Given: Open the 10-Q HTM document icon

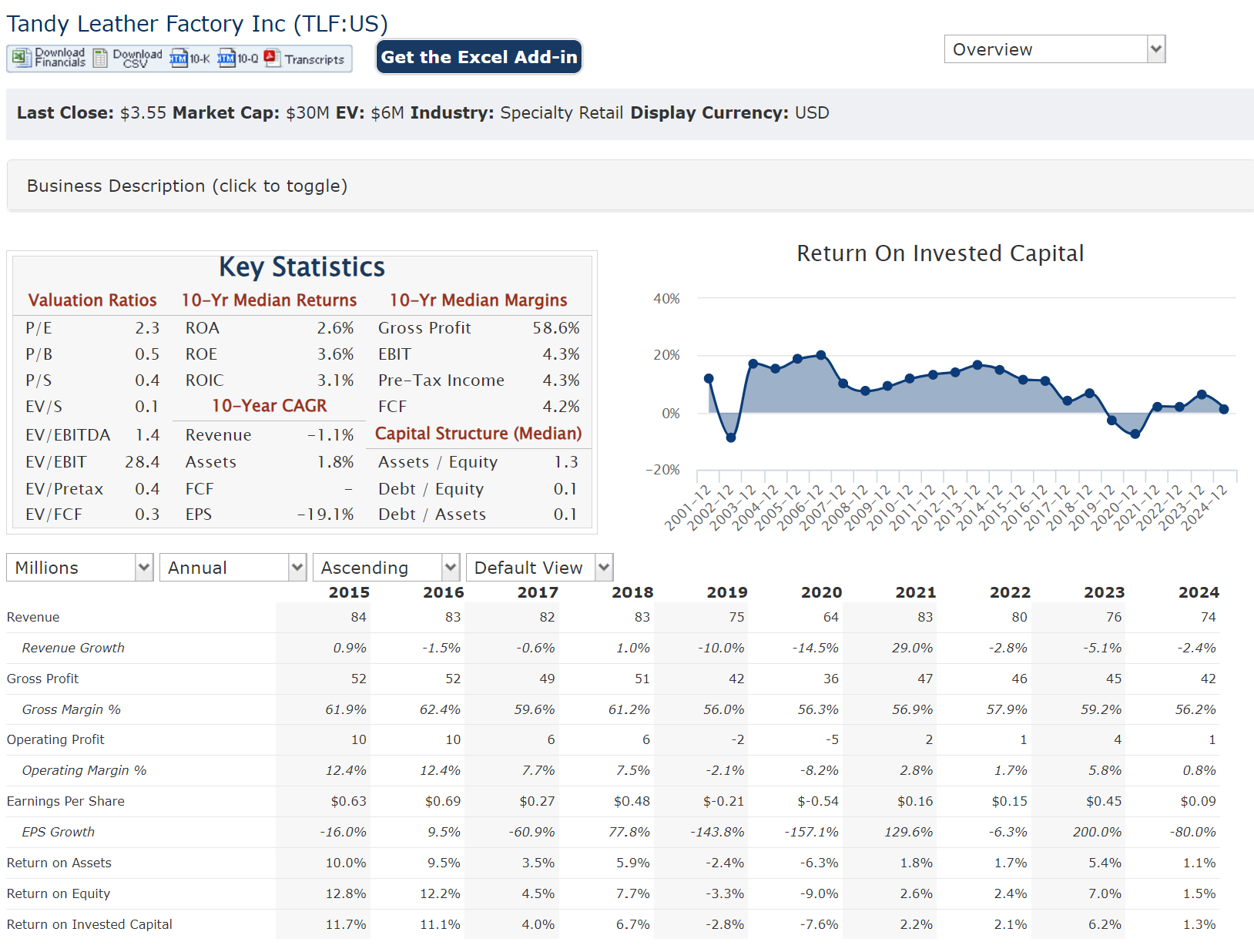Looking at the screenshot, I should pyautogui.click(x=226, y=58).
